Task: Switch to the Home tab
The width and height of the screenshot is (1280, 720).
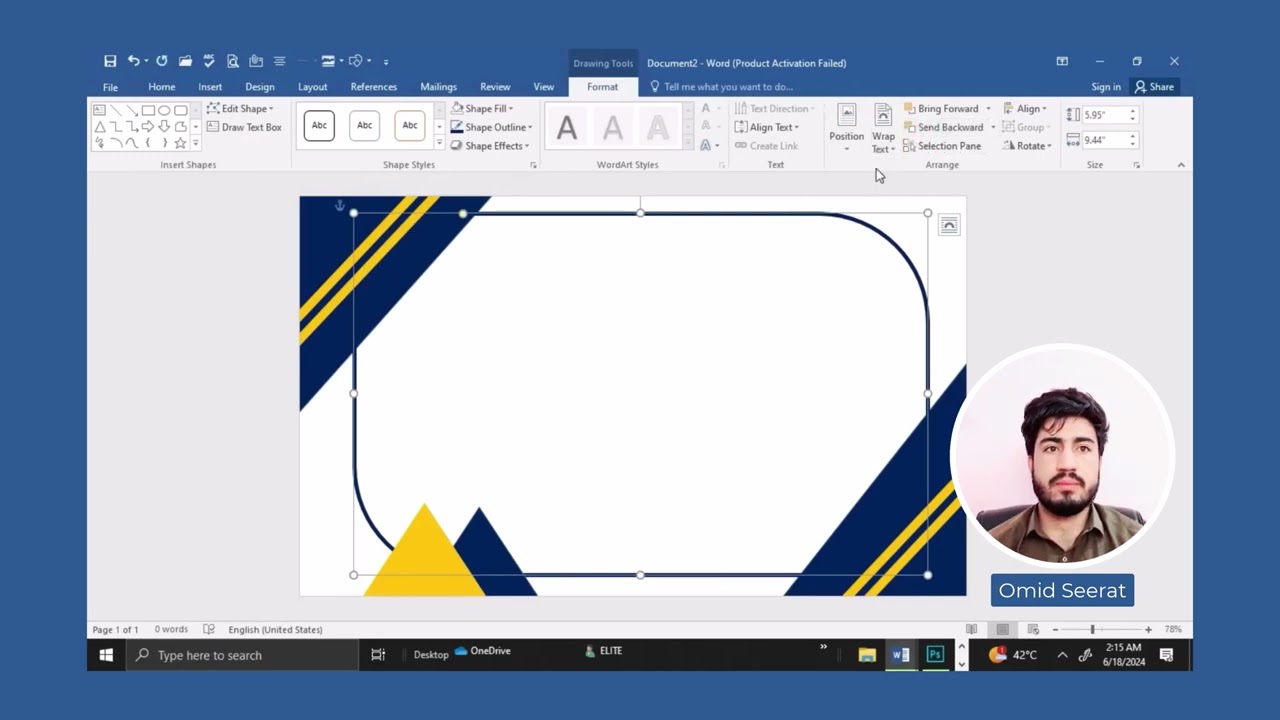Action: [x=161, y=87]
